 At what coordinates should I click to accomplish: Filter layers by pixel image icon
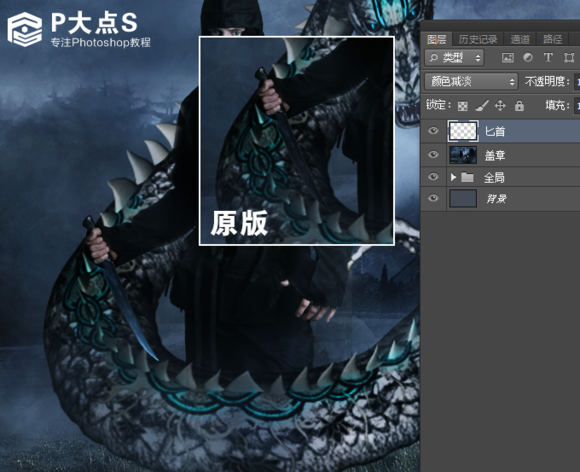click(x=508, y=58)
